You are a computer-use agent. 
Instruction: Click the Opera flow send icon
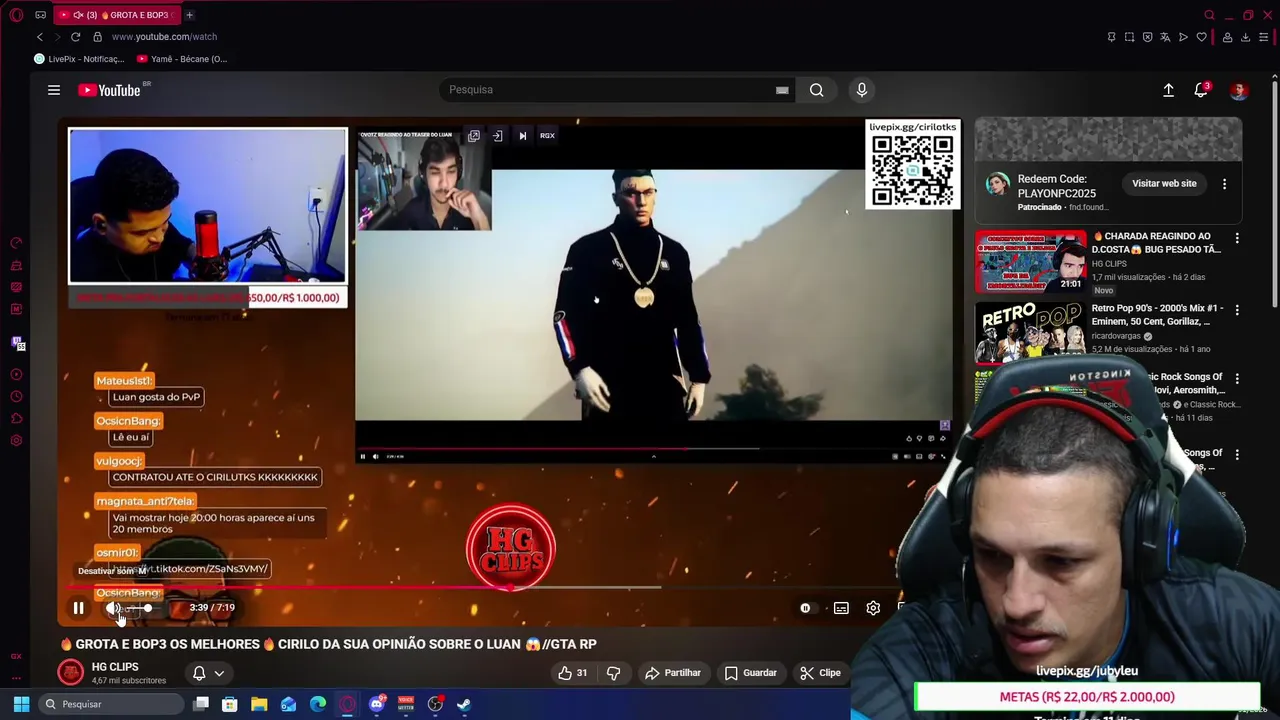pyautogui.click(x=1183, y=37)
